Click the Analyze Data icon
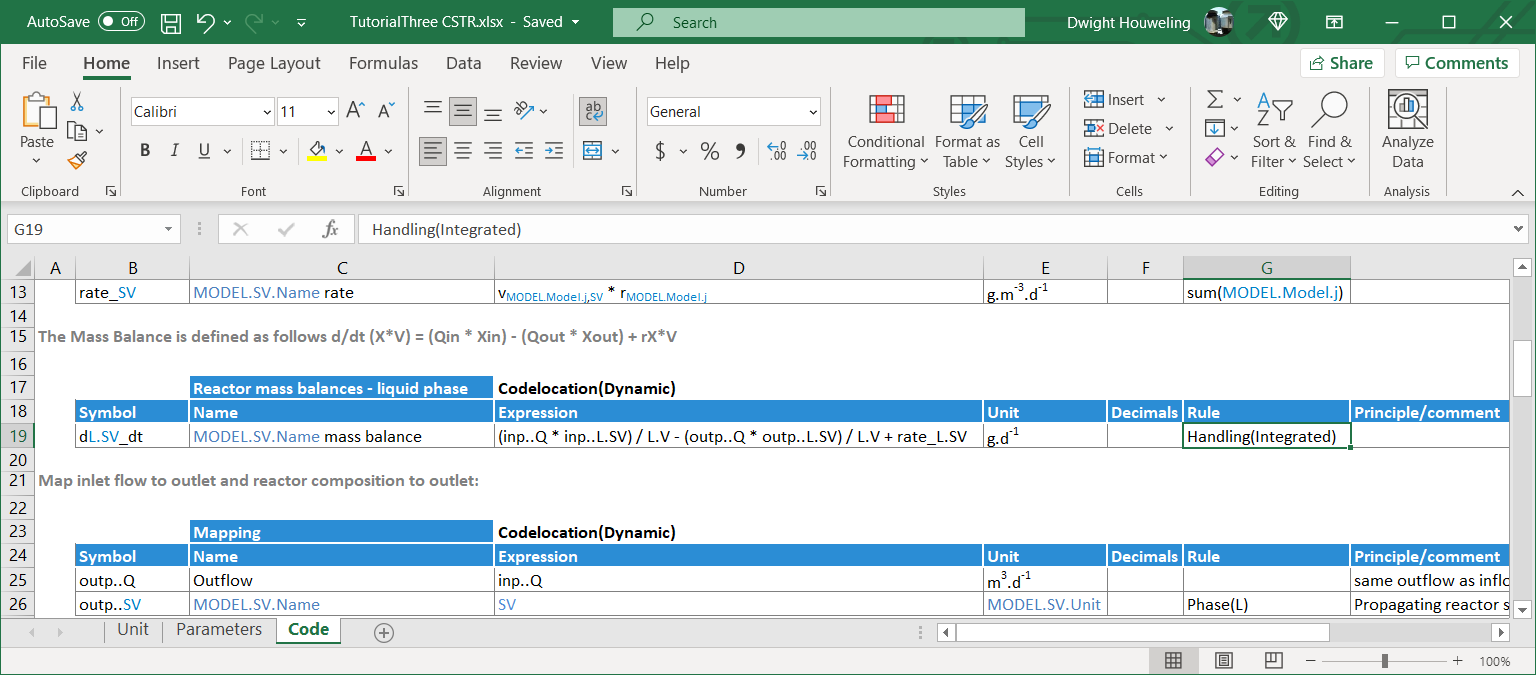 point(1407,131)
